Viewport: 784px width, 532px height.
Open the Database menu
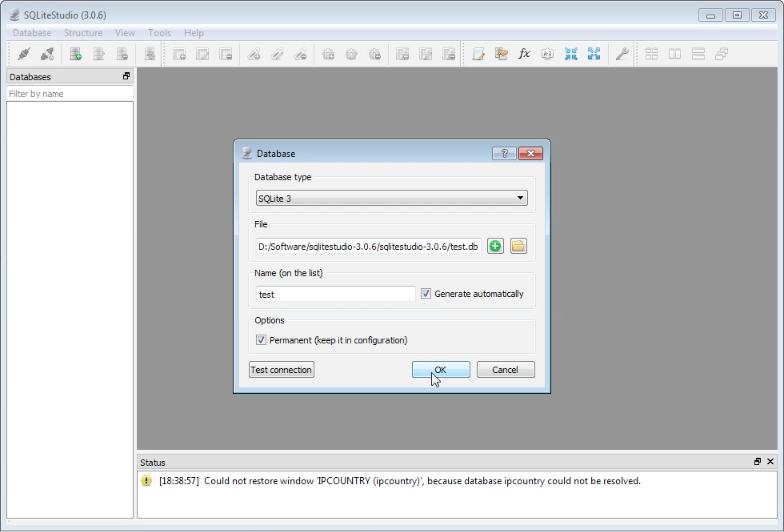tap(32, 32)
